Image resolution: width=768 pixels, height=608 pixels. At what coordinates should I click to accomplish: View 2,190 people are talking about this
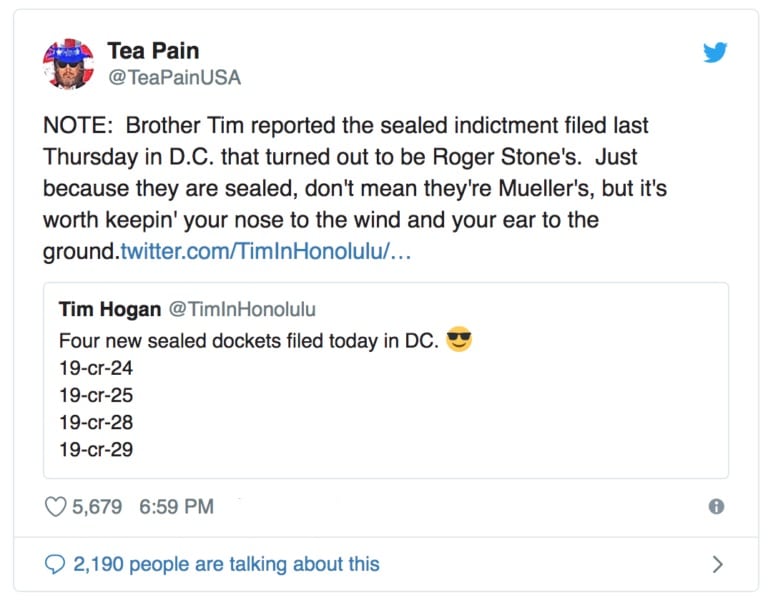pyautogui.click(x=226, y=564)
